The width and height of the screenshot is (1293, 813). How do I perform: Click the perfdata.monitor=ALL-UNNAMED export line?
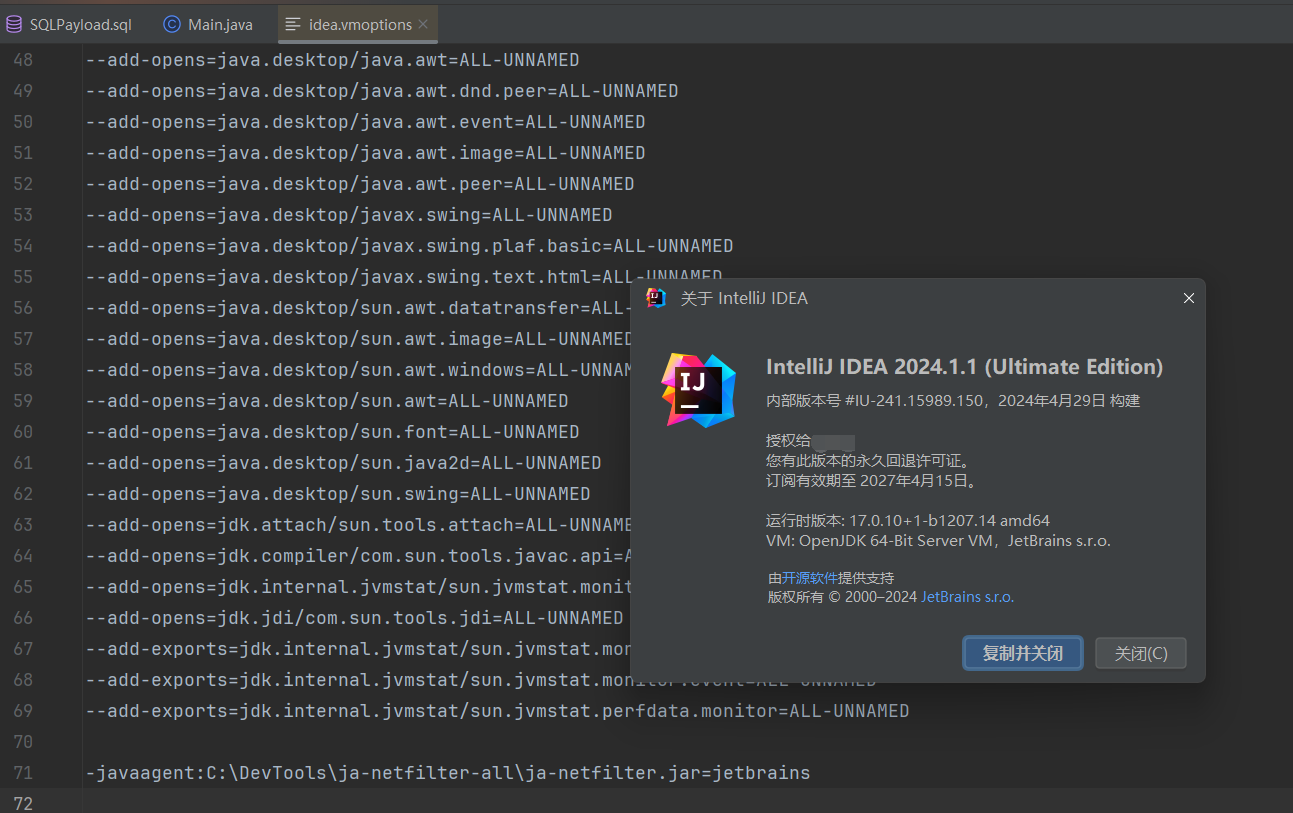[x=497, y=711]
